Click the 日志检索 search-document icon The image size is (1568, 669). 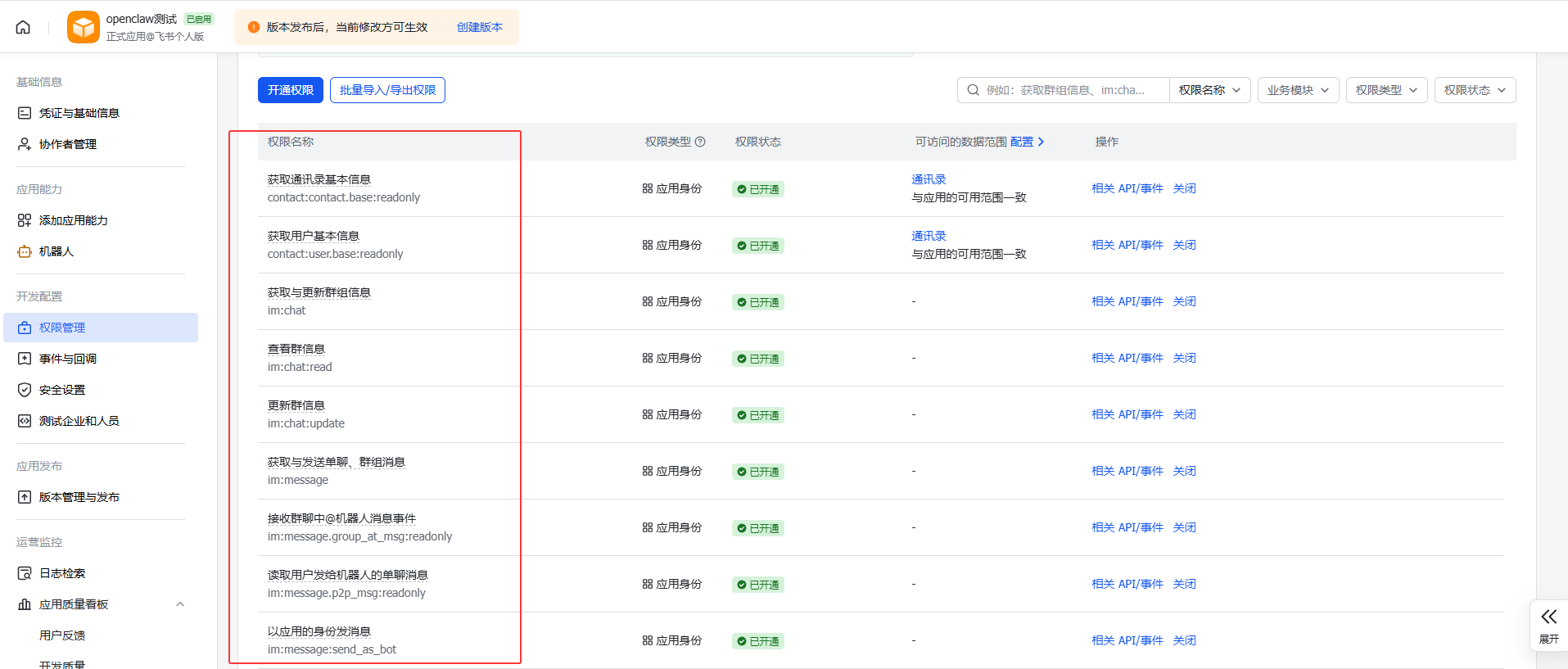[x=25, y=573]
